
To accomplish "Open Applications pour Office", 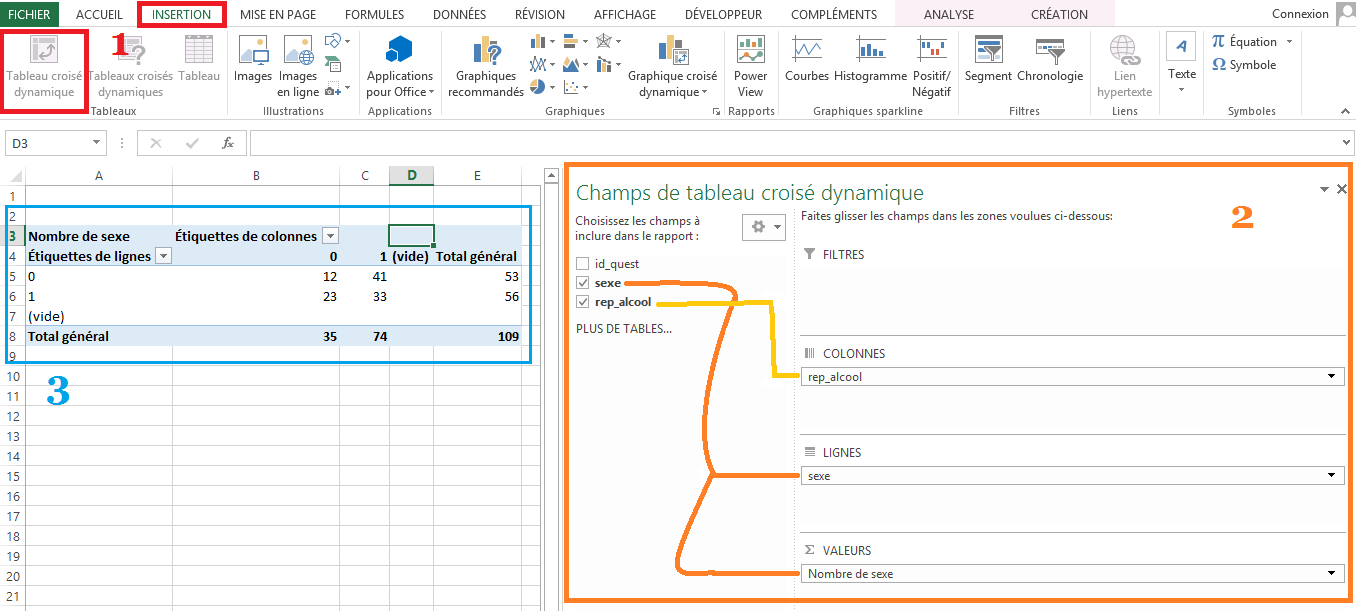I will pos(400,67).
